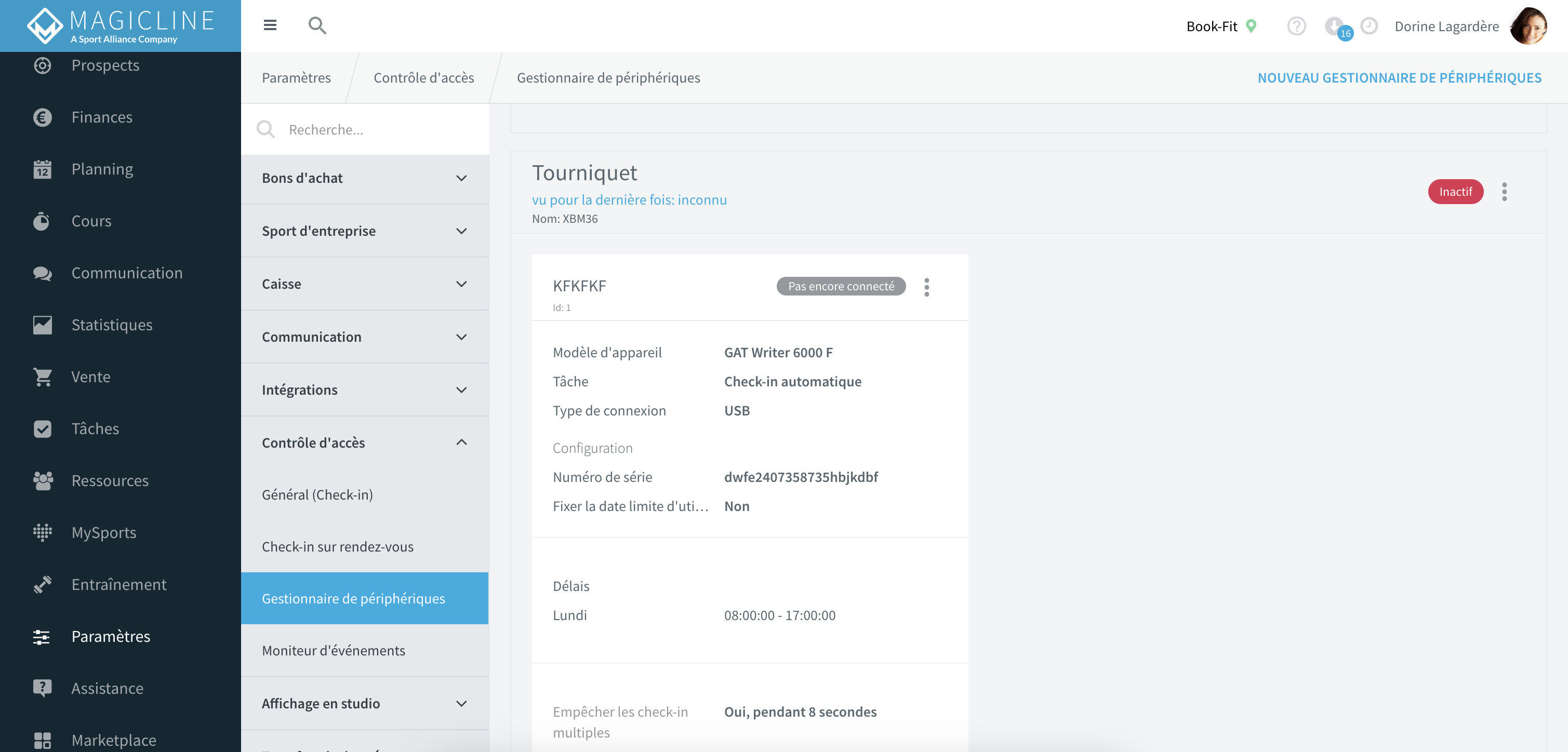Open KFKFKF device three-dot menu
Viewport: 1568px width, 752px height.
click(926, 287)
